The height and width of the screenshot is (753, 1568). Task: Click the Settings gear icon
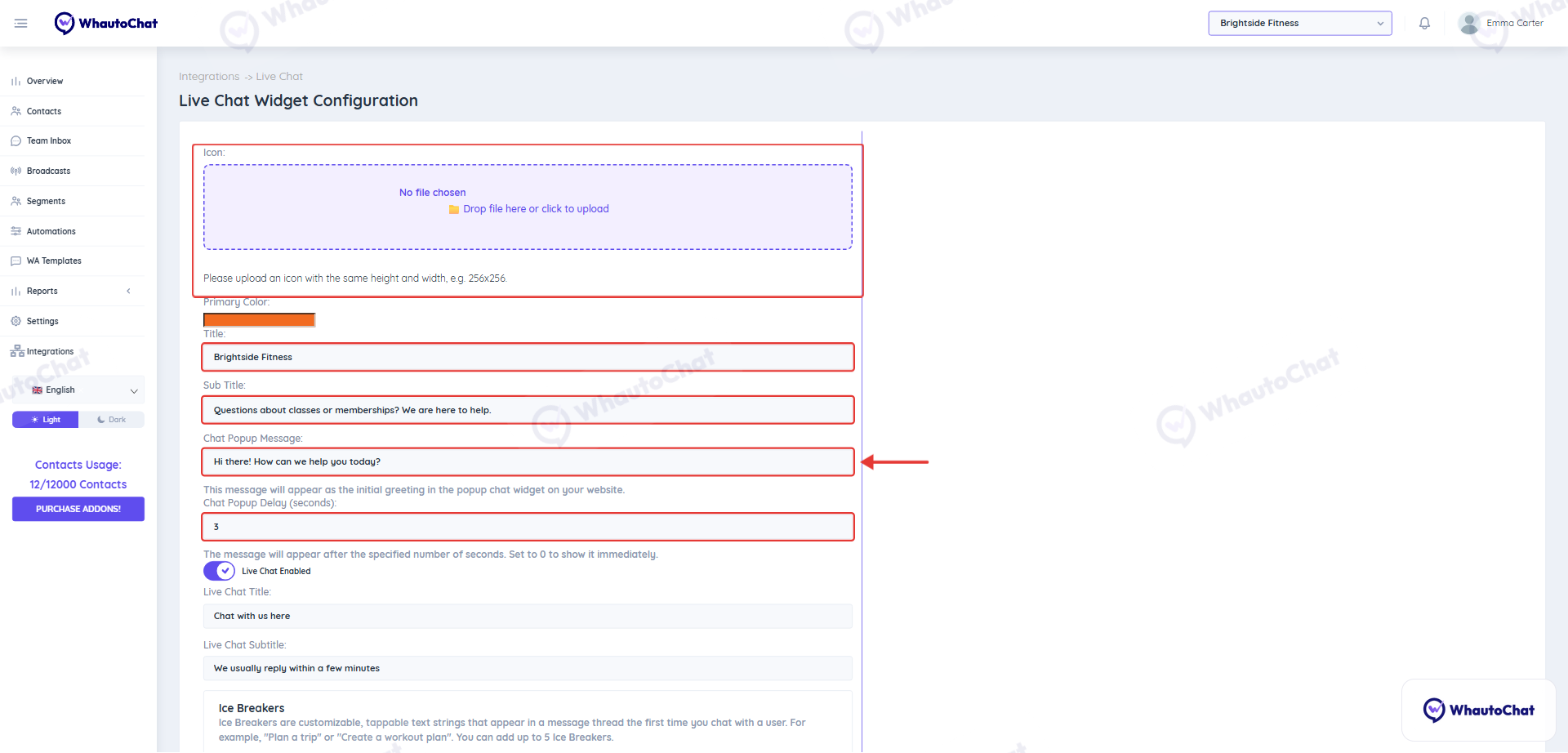coord(16,321)
